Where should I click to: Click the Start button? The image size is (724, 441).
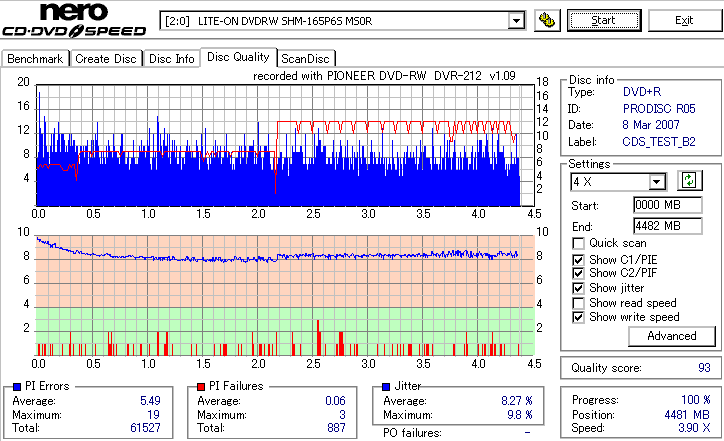tap(604, 21)
